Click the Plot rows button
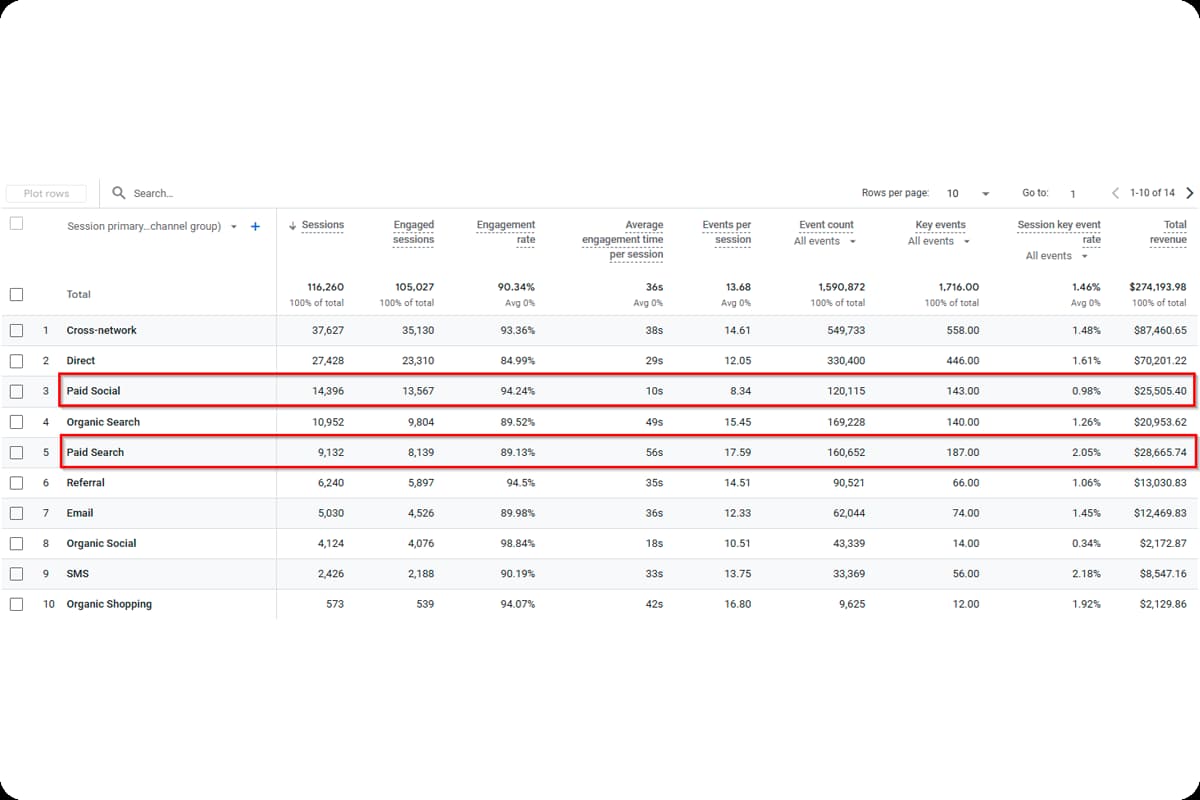 pos(47,193)
